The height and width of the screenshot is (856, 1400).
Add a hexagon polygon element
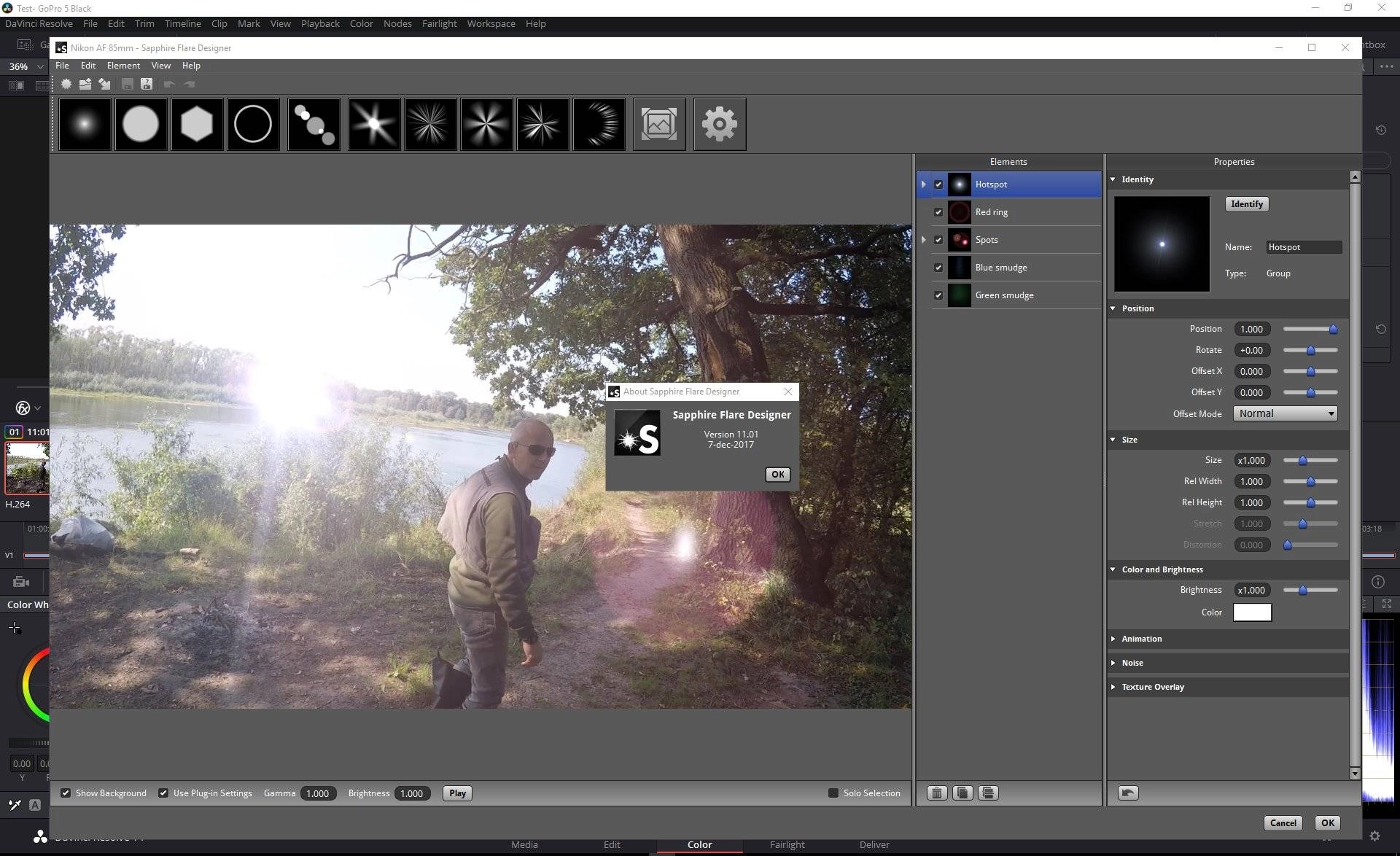tap(197, 125)
